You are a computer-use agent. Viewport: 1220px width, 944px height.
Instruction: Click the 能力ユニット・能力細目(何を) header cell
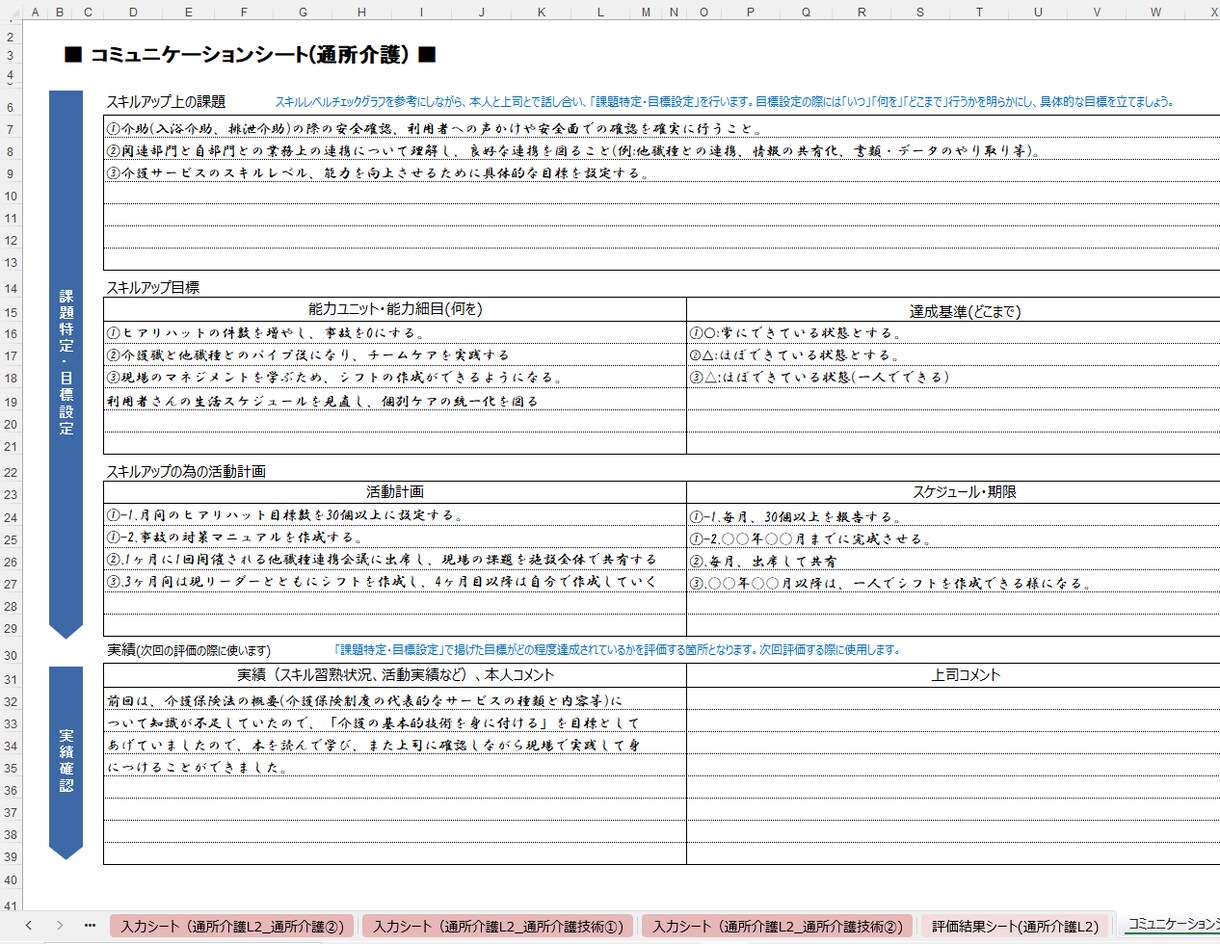click(395, 310)
